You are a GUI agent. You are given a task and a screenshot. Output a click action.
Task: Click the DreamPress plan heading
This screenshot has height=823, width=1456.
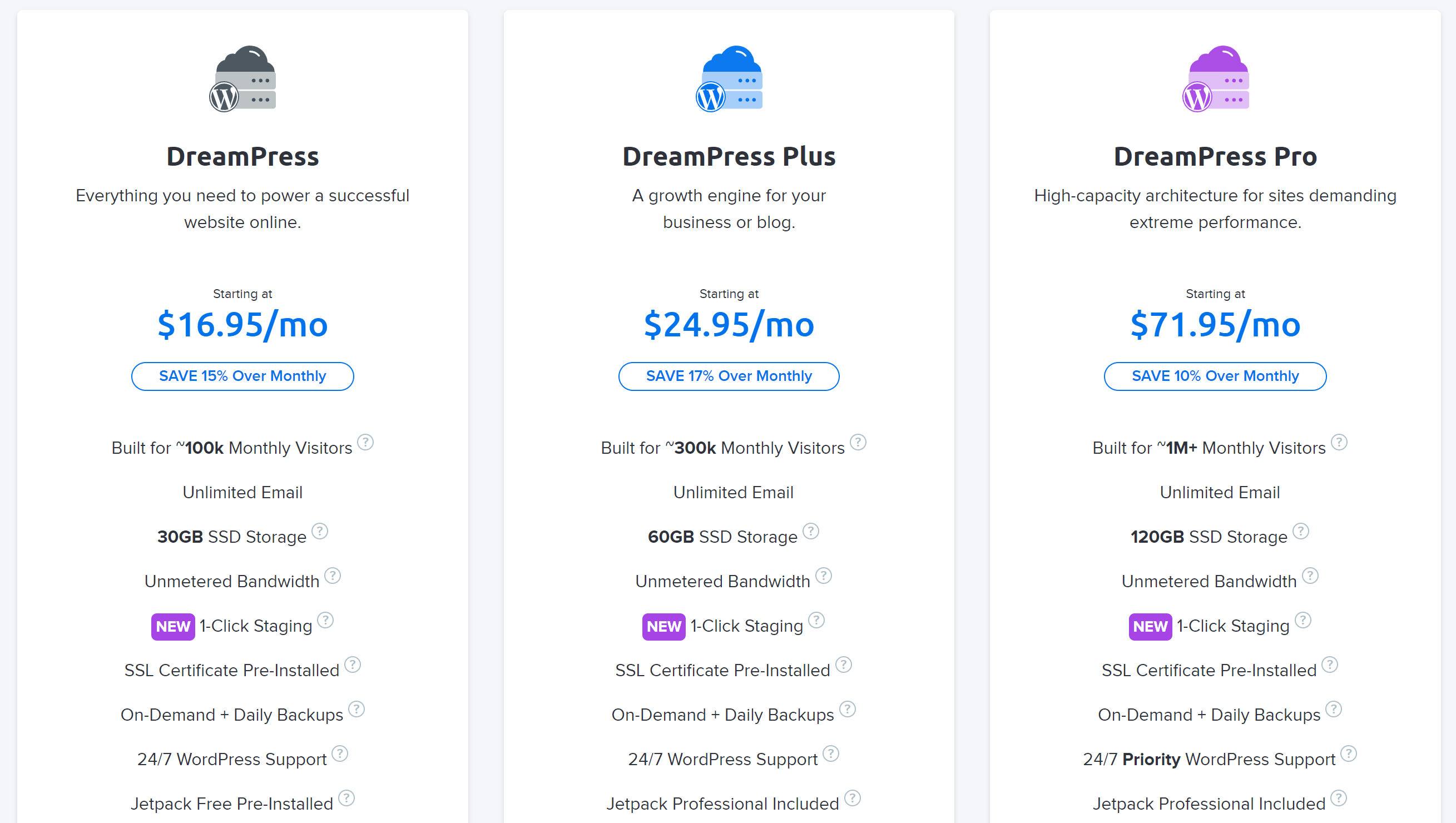point(243,157)
